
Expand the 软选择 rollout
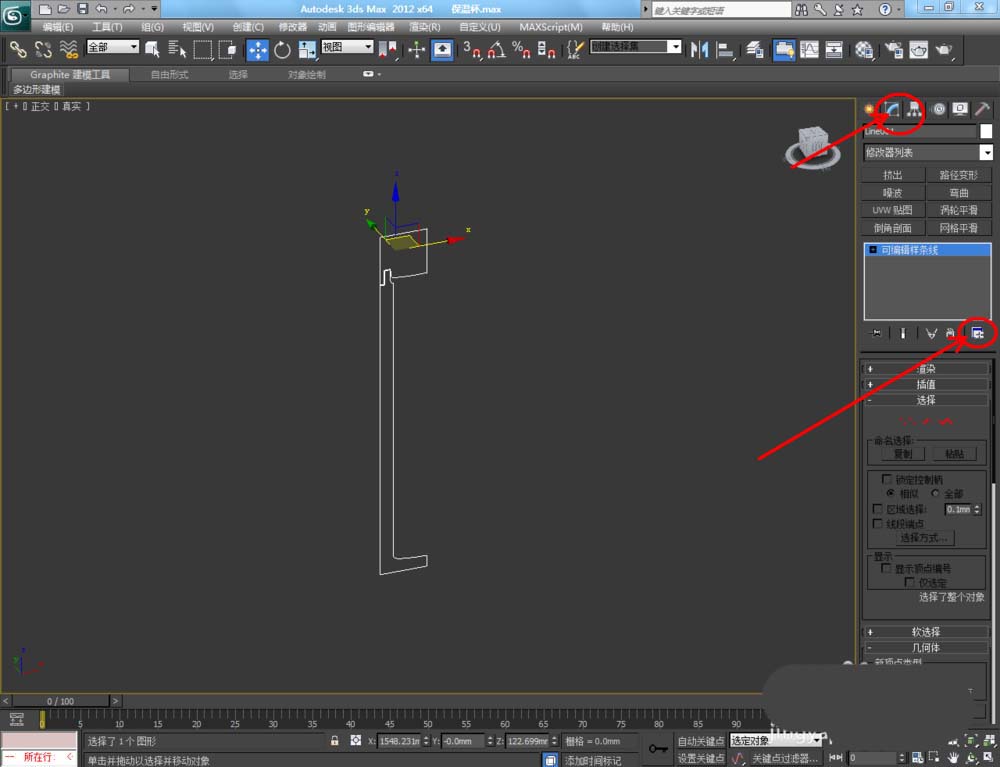pyautogui.click(x=926, y=632)
